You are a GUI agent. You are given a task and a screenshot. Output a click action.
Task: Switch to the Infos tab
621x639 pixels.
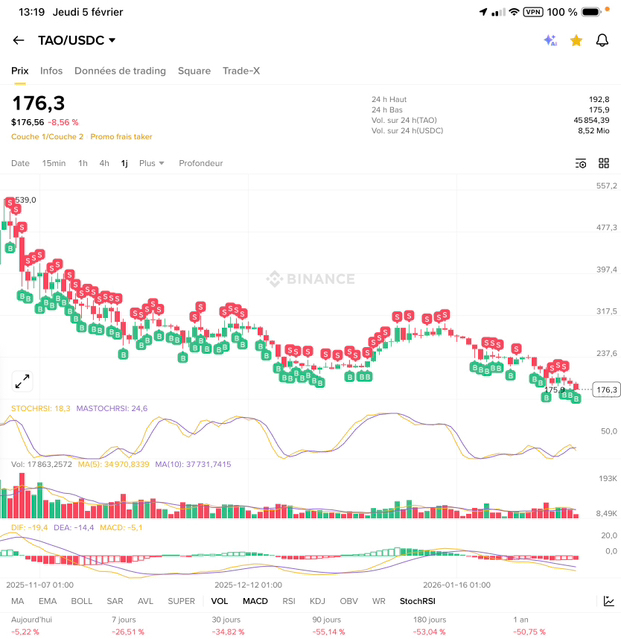click(x=51, y=71)
